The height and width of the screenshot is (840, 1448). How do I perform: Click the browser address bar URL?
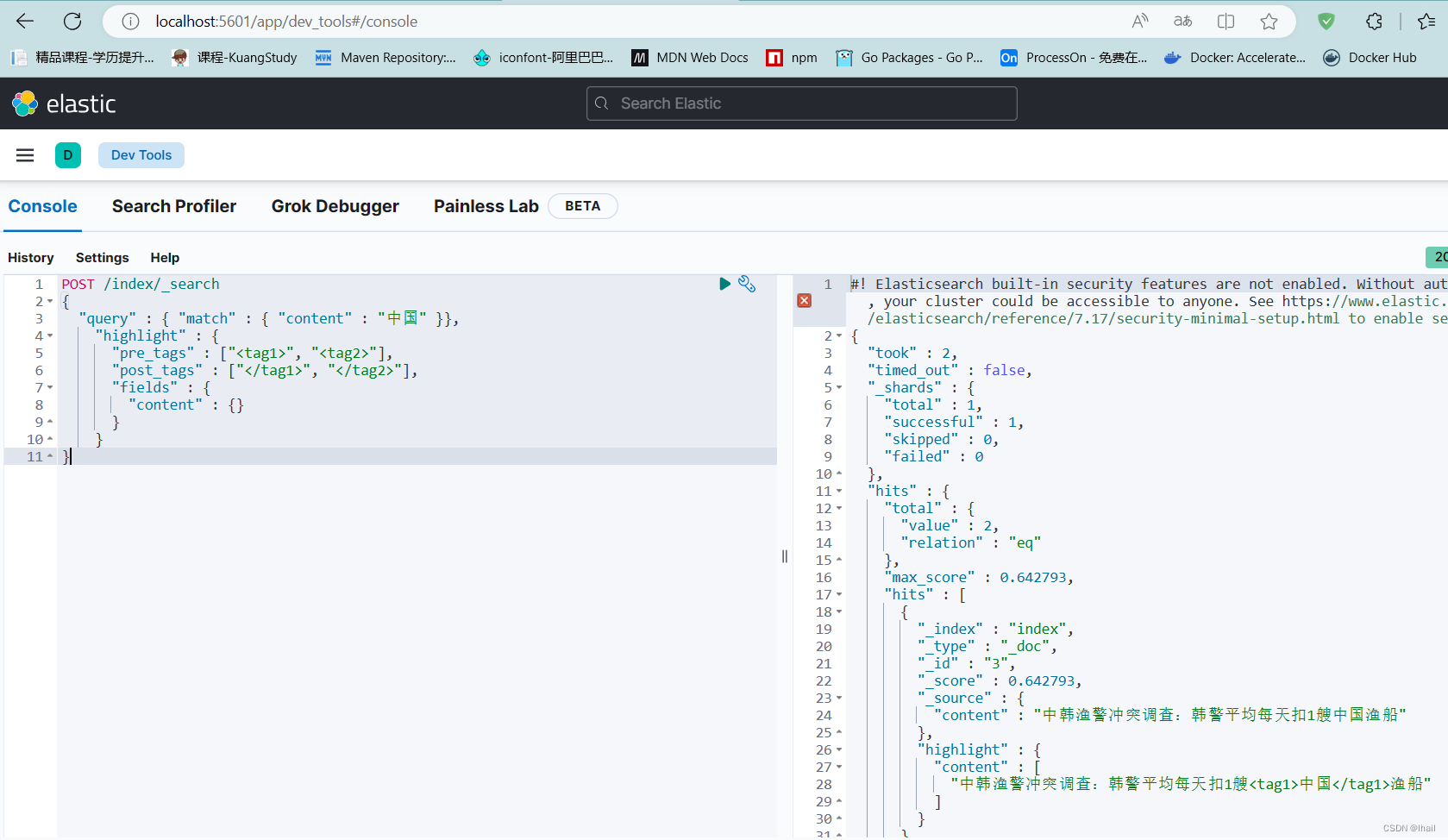[x=286, y=22]
